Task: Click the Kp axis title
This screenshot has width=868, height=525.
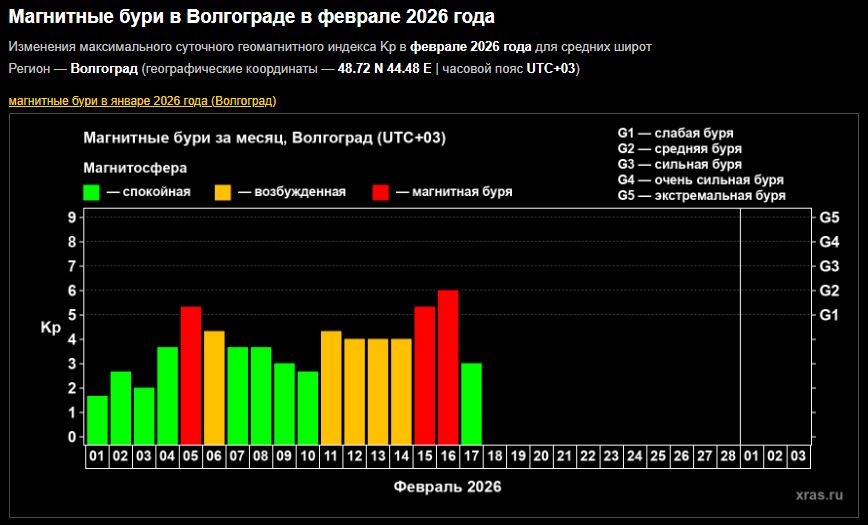Action: pos(50,327)
